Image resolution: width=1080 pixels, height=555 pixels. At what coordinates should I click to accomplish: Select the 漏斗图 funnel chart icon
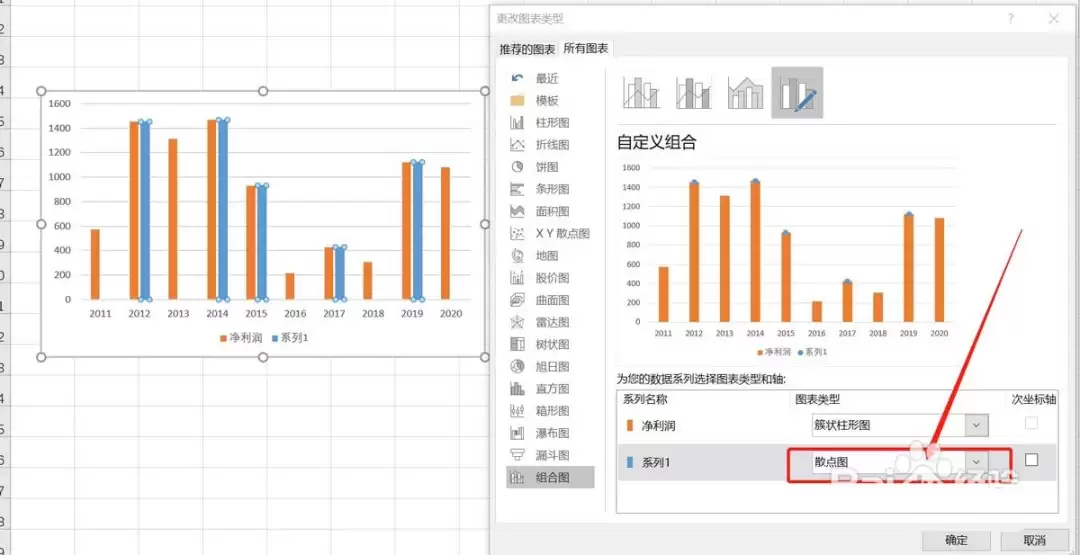(x=517, y=455)
